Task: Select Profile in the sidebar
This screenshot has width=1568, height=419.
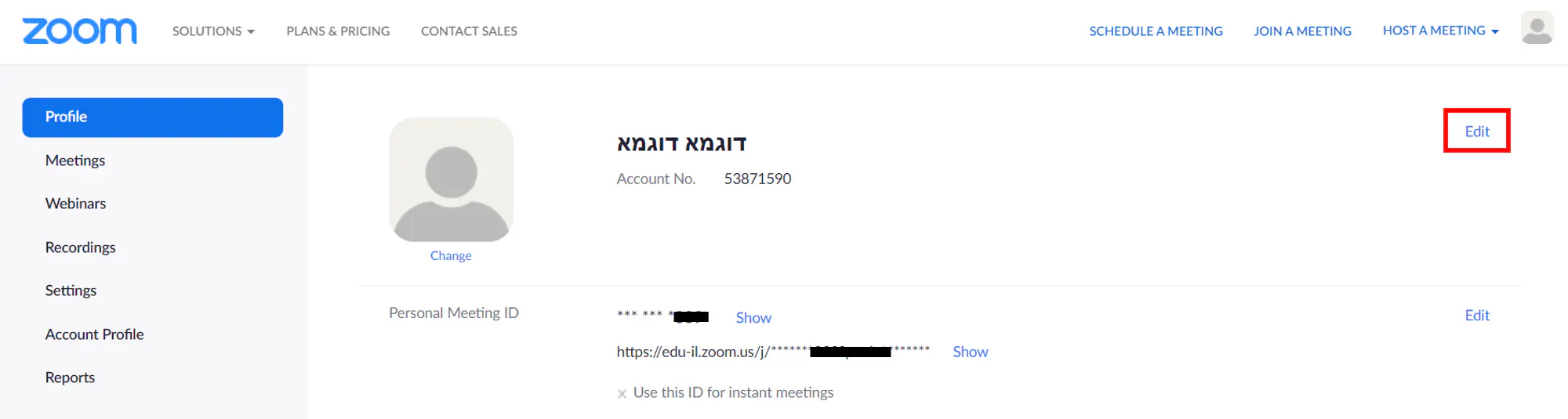Action: [x=153, y=117]
